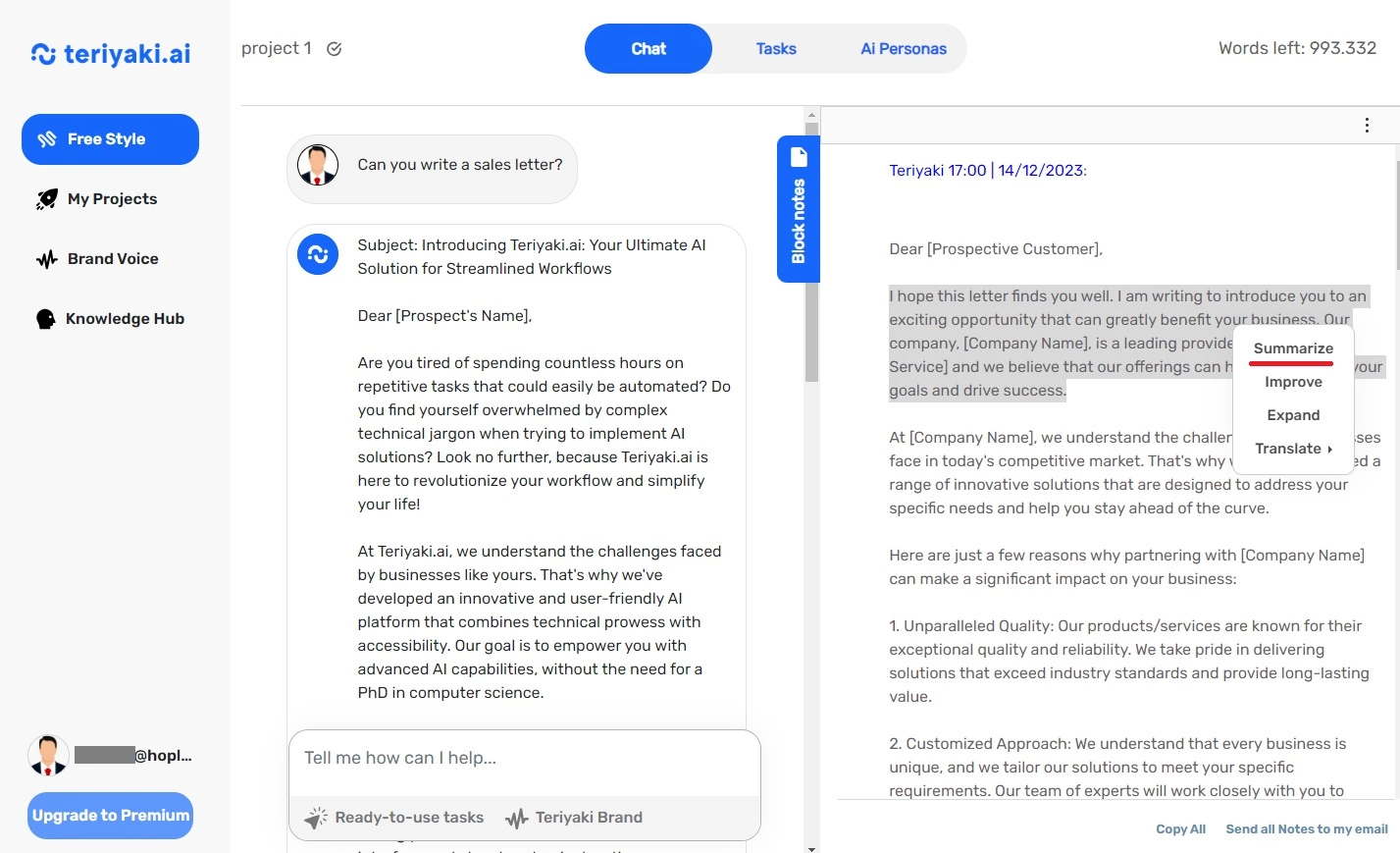
Task: Click the Free Style pen icon
Action: (x=46, y=139)
